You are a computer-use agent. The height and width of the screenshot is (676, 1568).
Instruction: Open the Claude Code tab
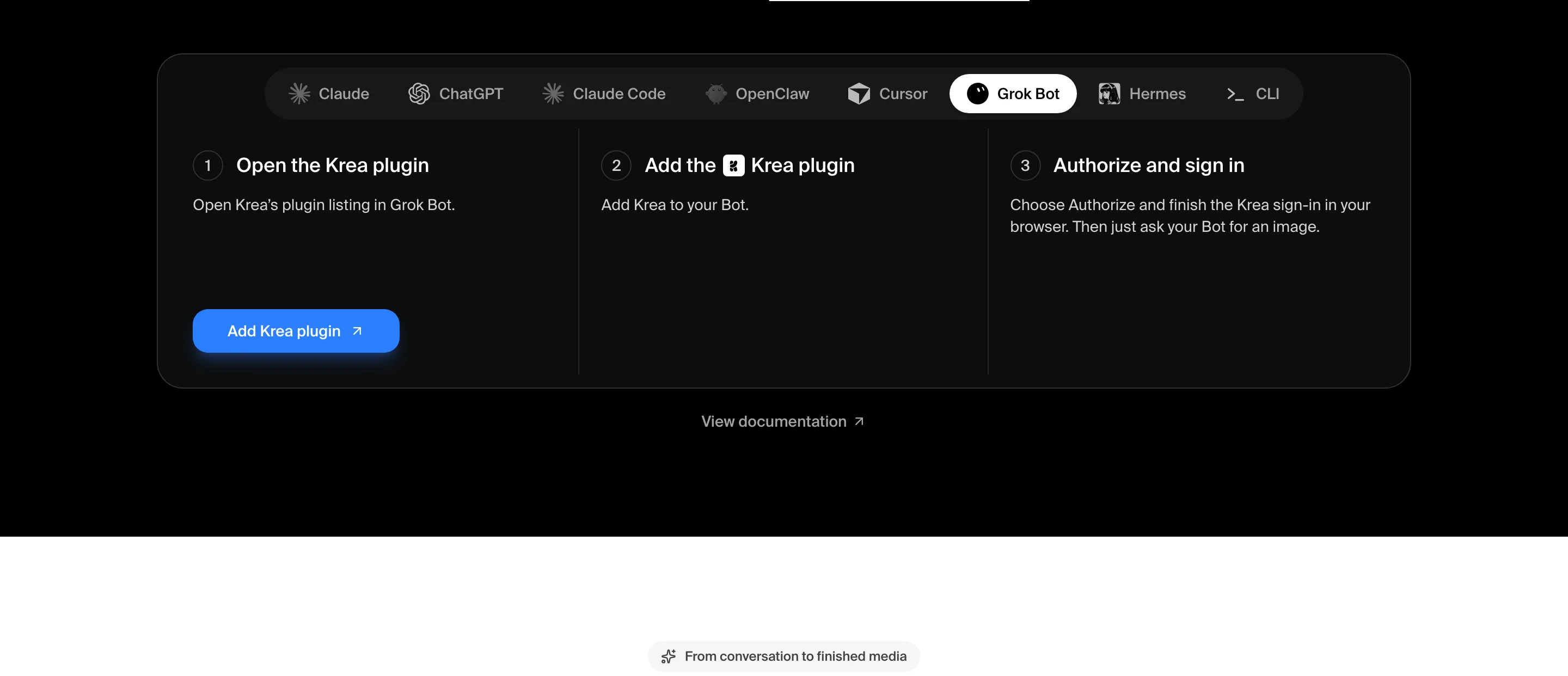pos(604,94)
